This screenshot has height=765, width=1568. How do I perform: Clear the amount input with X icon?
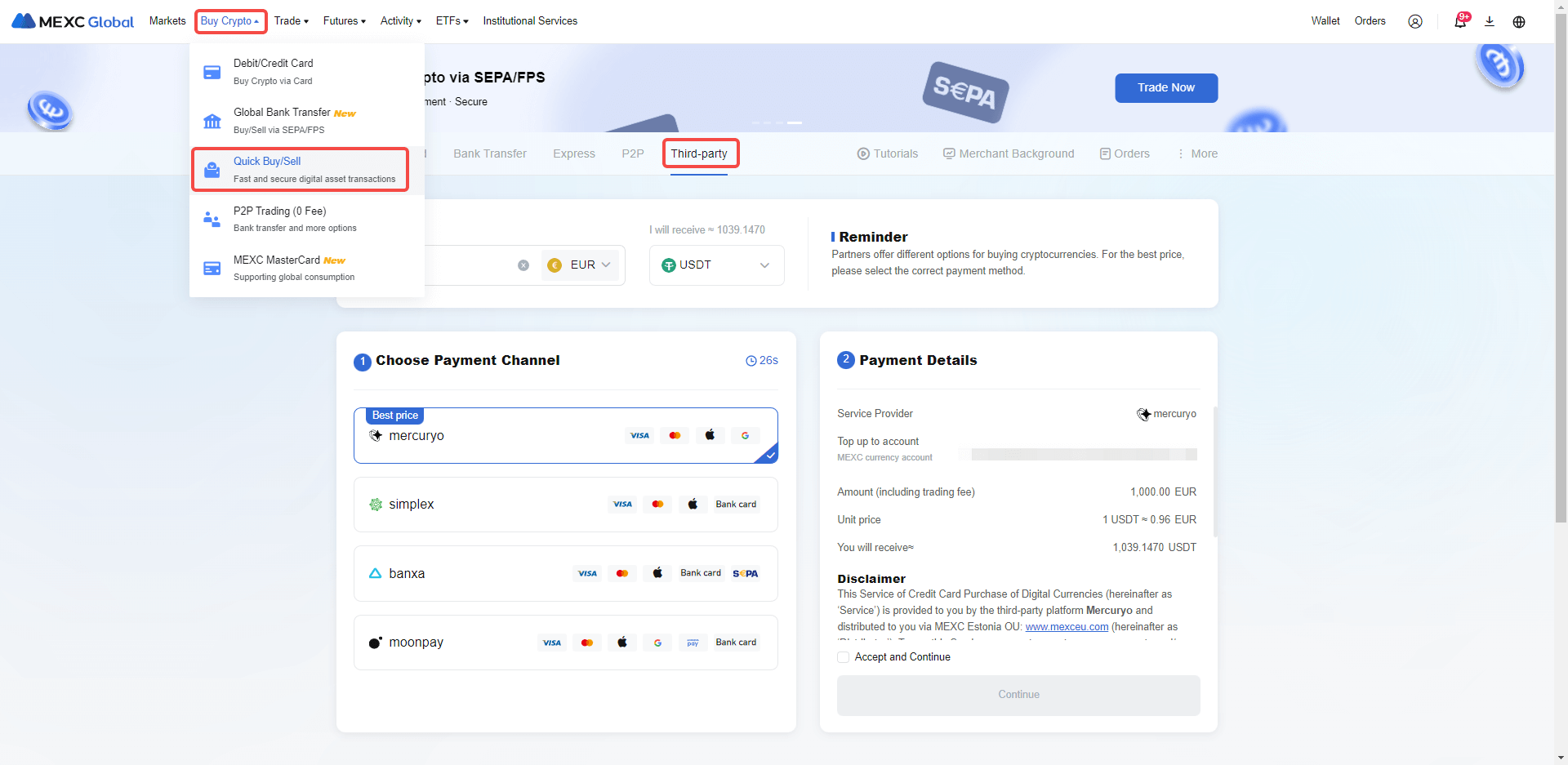pyautogui.click(x=523, y=265)
